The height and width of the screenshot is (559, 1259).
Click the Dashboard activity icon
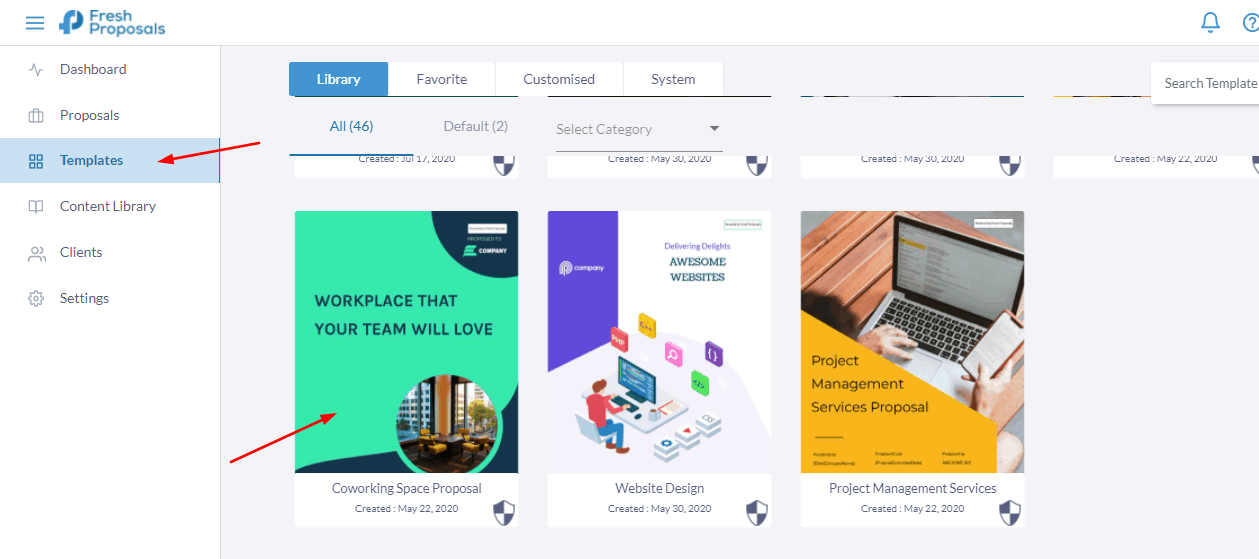[x=36, y=70]
